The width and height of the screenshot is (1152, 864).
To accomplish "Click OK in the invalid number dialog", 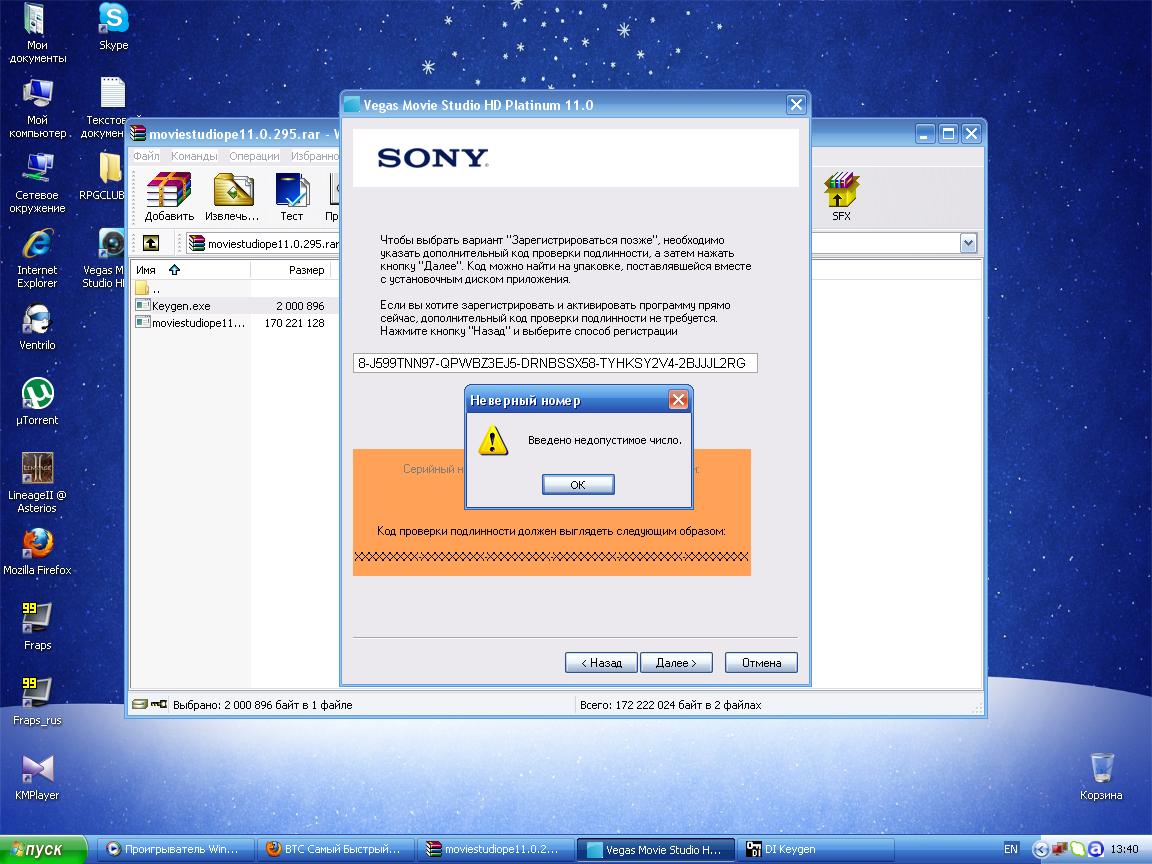I will 577,484.
